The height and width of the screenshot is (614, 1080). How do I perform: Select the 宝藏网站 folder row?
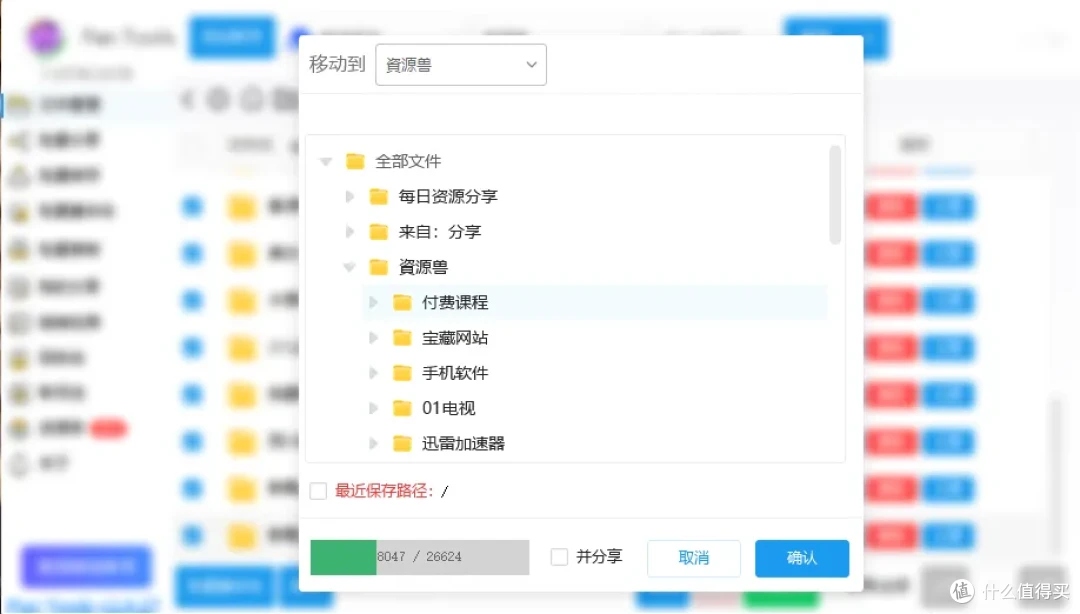(594, 338)
